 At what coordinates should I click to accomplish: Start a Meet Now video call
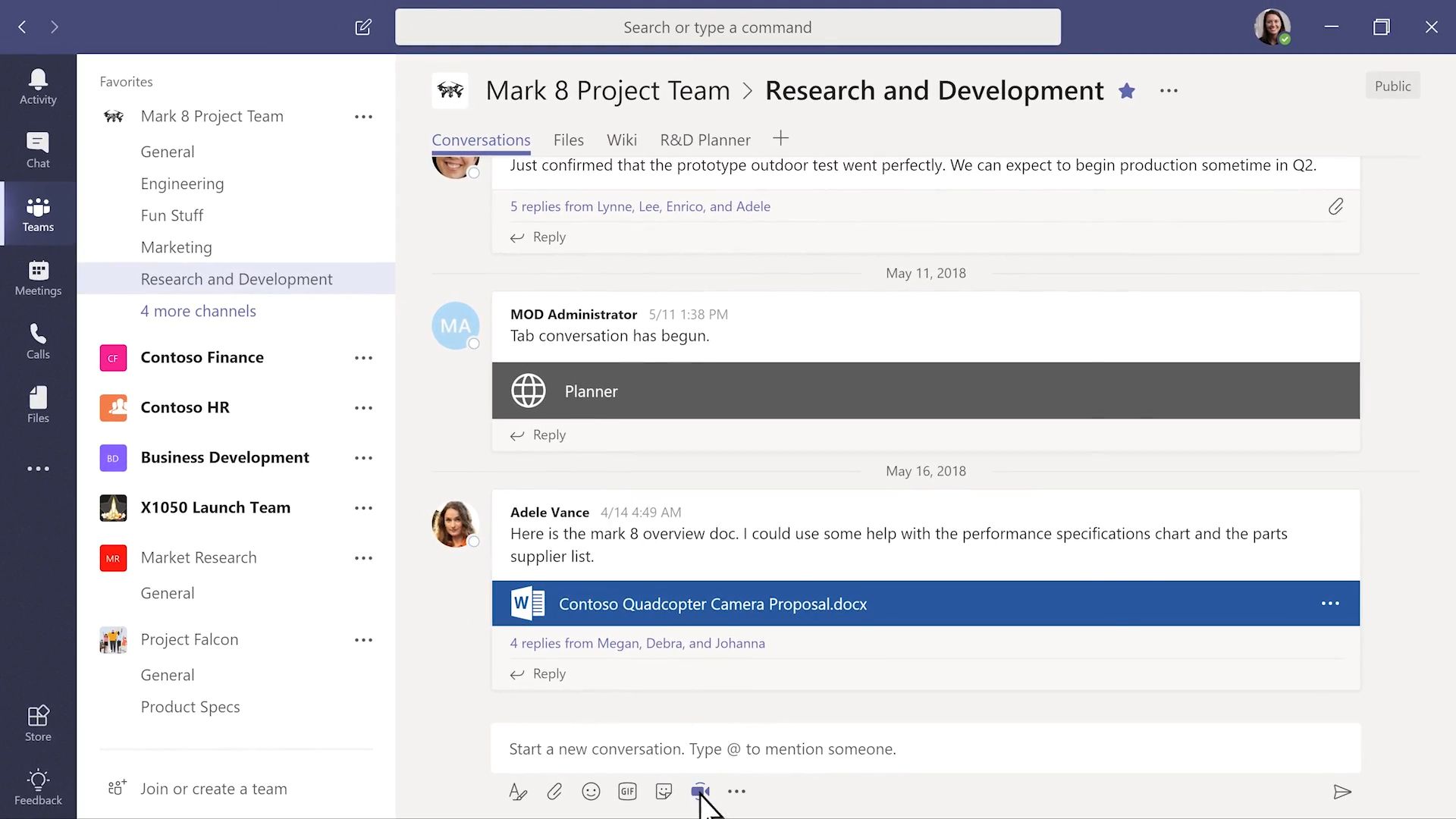click(699, 791)
